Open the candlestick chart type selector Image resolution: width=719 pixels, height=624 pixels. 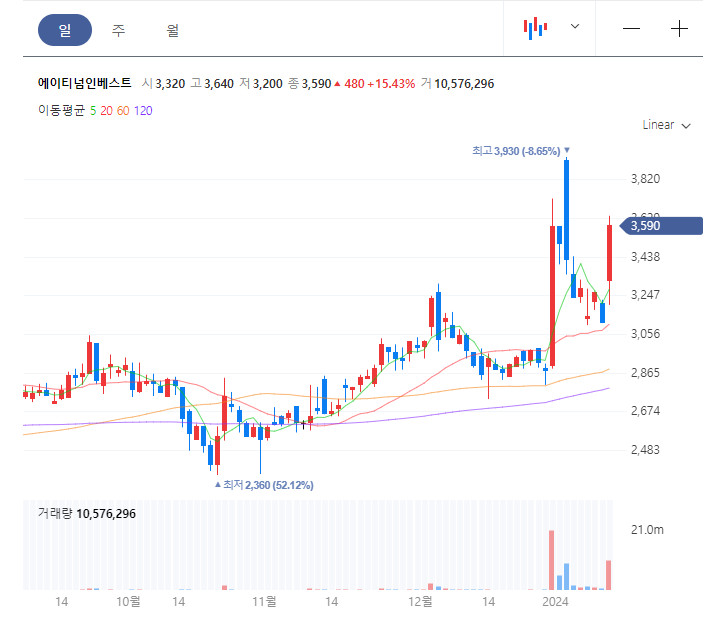[535, 28]
